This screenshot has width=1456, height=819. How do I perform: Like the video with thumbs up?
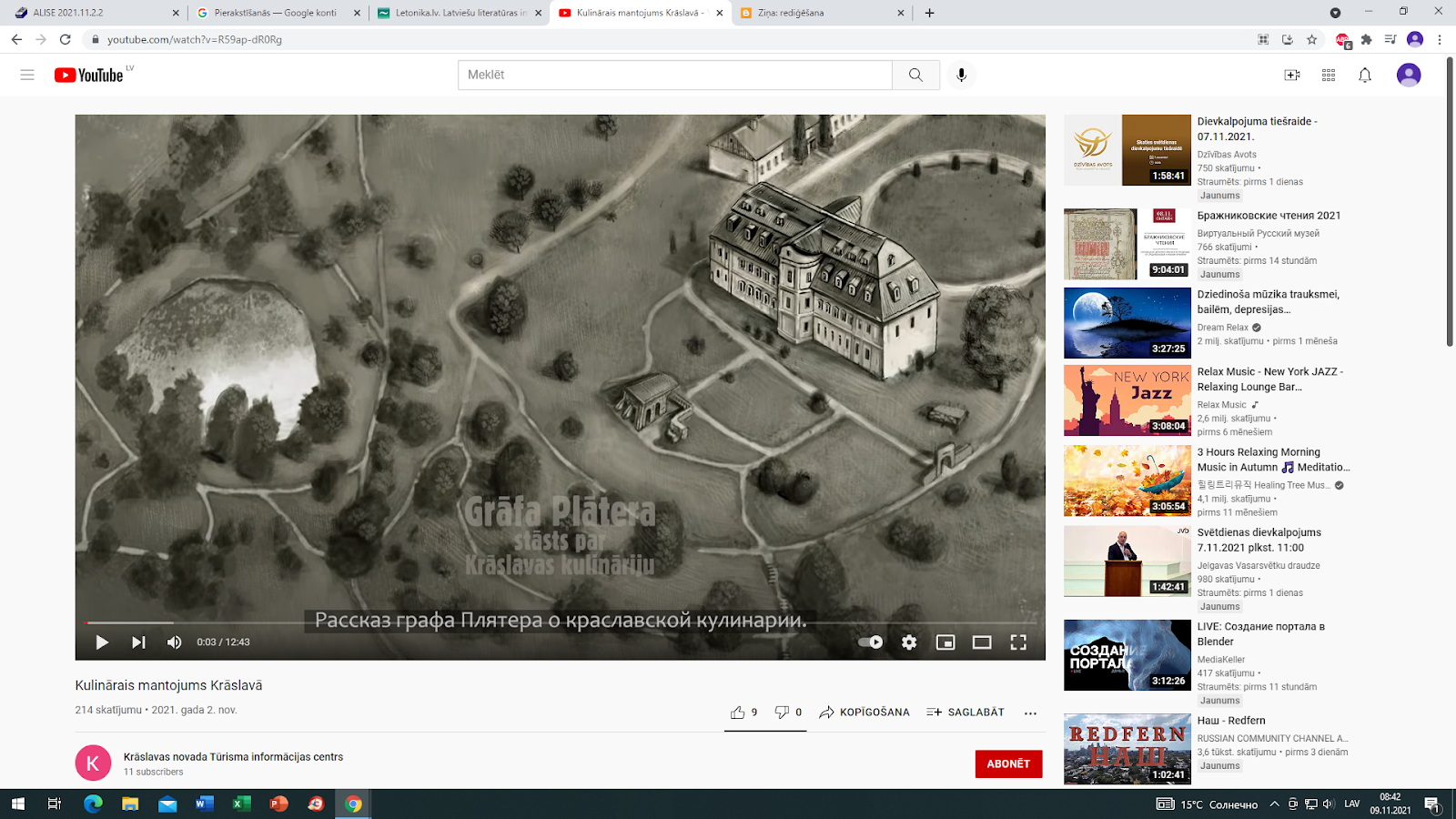click(x=743, y=713)
